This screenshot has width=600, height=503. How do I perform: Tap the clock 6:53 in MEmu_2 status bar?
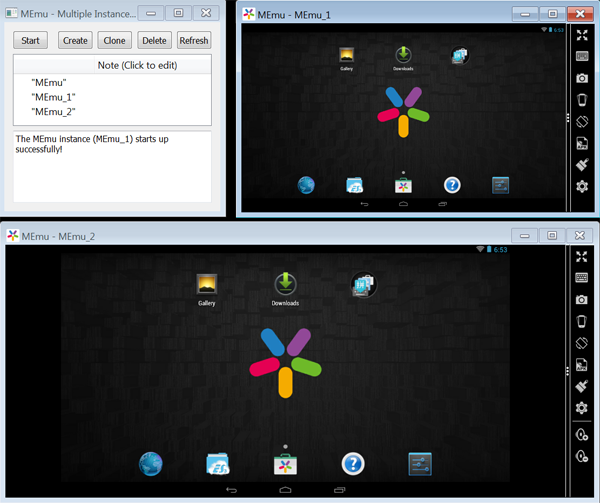coord(500,250)
